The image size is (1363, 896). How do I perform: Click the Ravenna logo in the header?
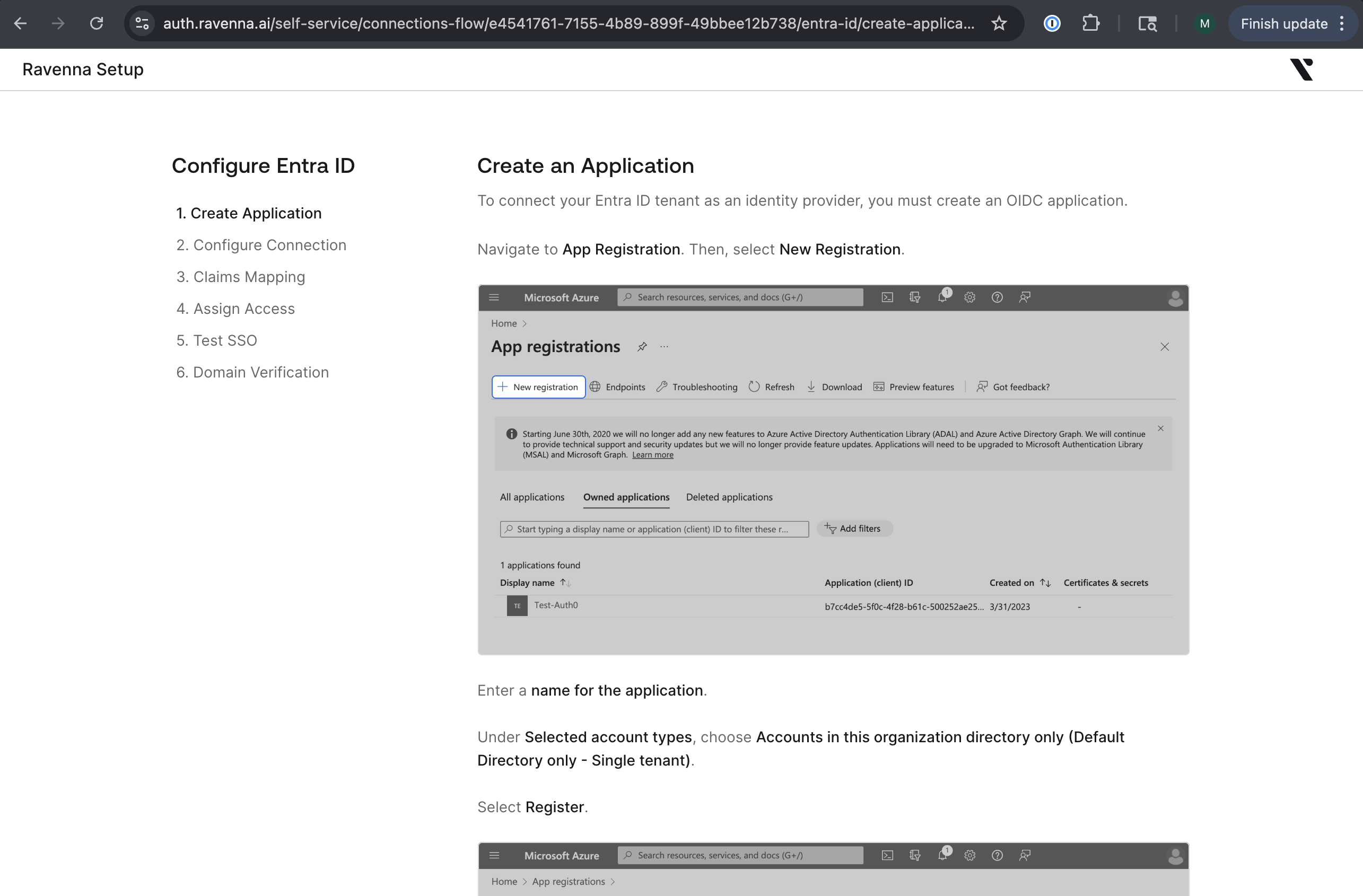(x=1301, y=70)
